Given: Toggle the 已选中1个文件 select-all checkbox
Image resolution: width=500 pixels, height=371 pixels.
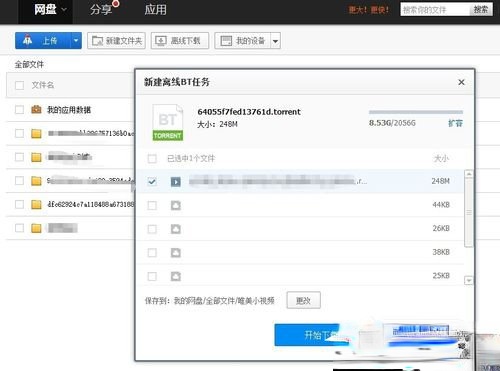Looking at the screenshot, I should (x=152, y=158).
